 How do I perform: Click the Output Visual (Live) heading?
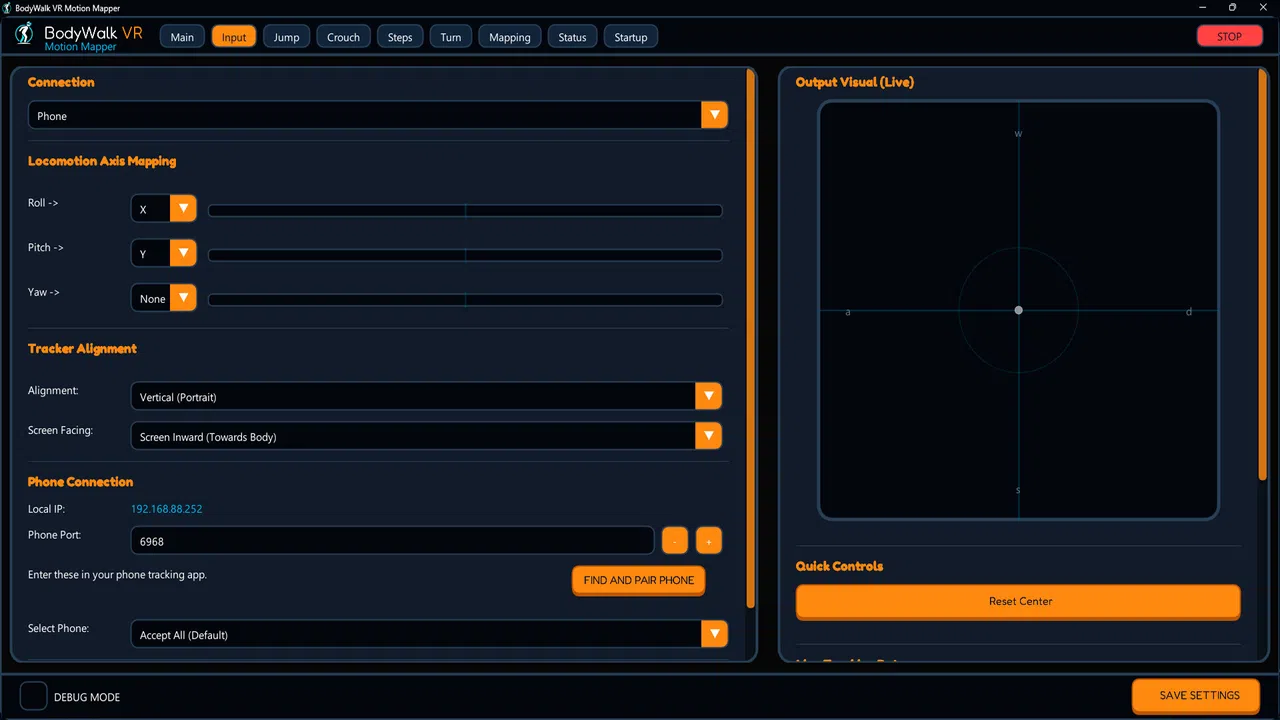(854, 82)
